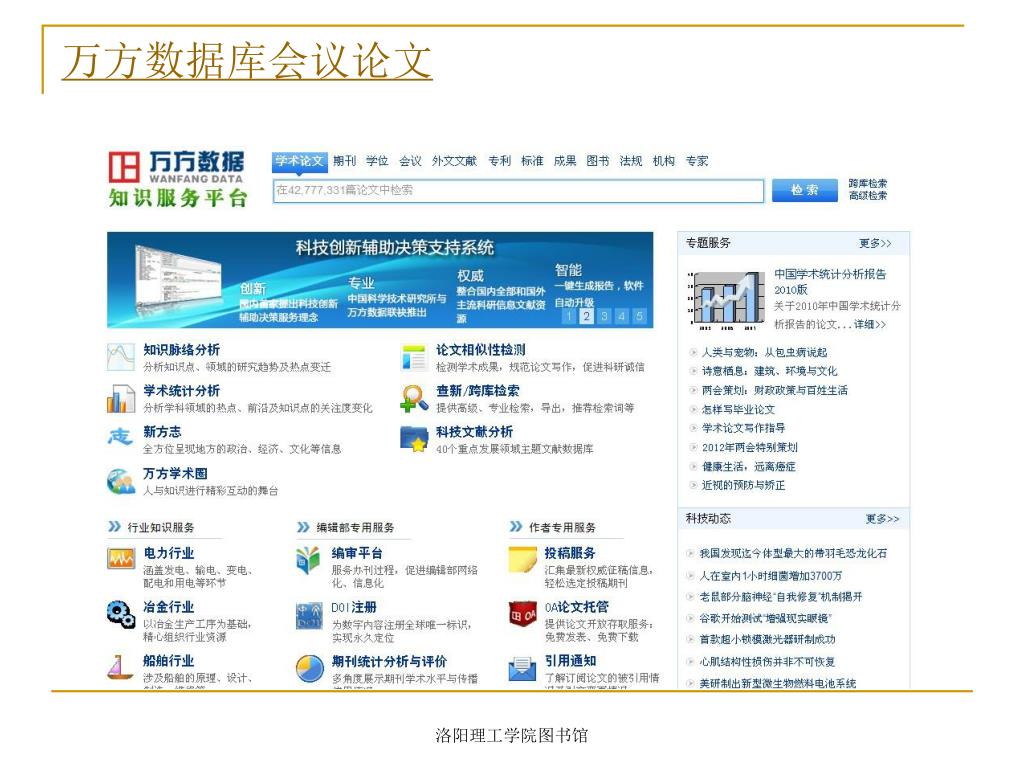Open topic 诗意栖息：建筑、环境与文化
Image resolution: width=1024 pixels, height=768 pixels.
769,372
